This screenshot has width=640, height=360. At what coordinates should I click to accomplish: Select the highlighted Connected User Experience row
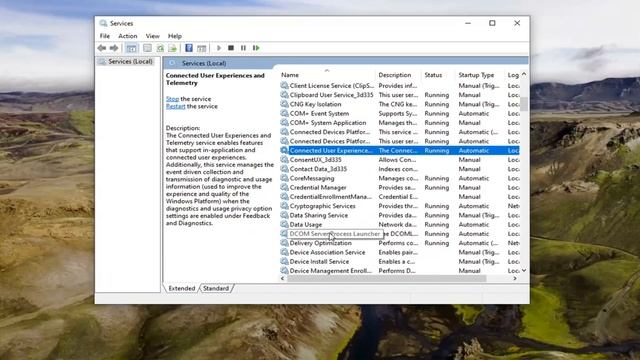(400, 151)
